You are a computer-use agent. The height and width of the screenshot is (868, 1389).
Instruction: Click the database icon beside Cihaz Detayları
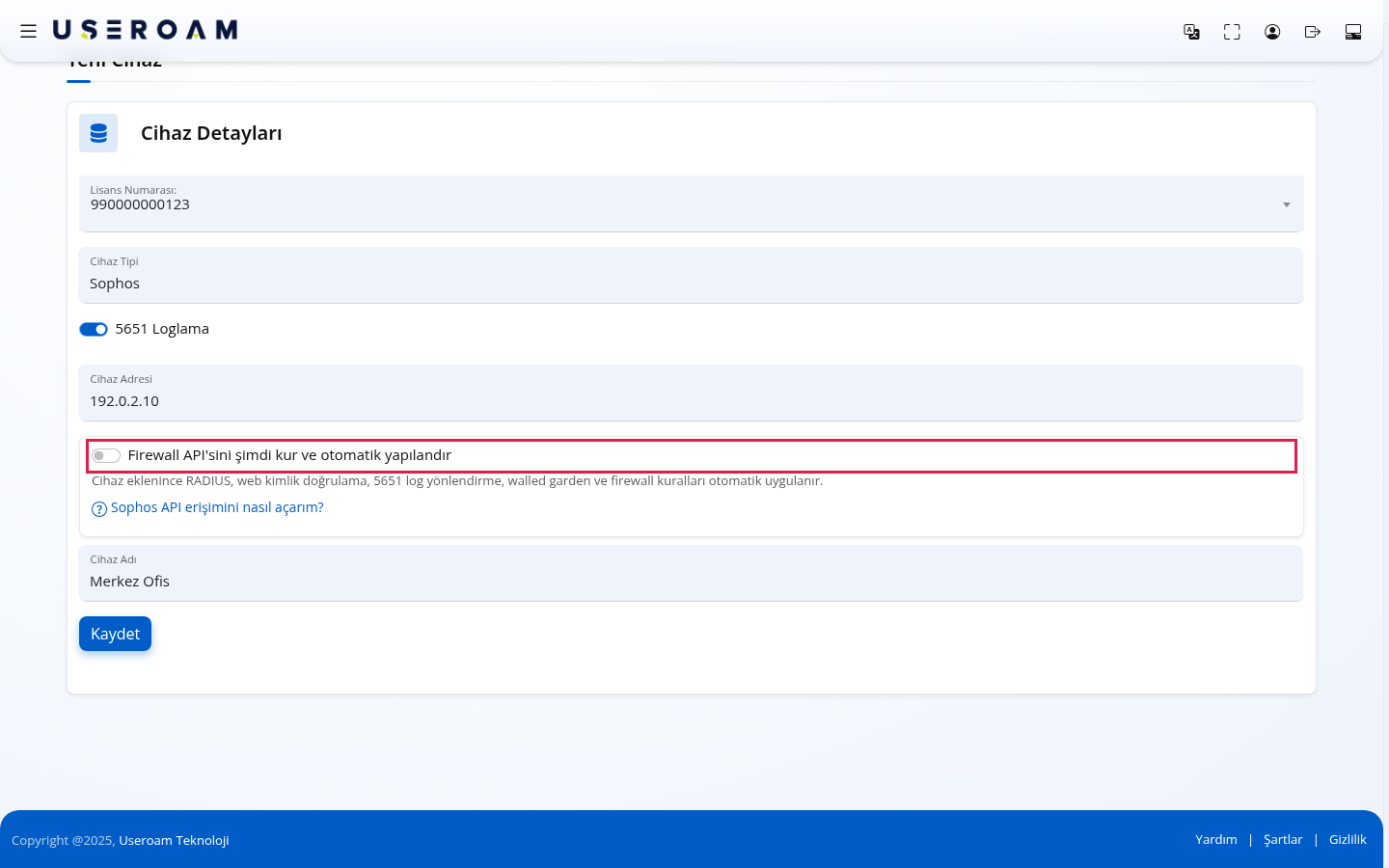click(x=98, y=133)
